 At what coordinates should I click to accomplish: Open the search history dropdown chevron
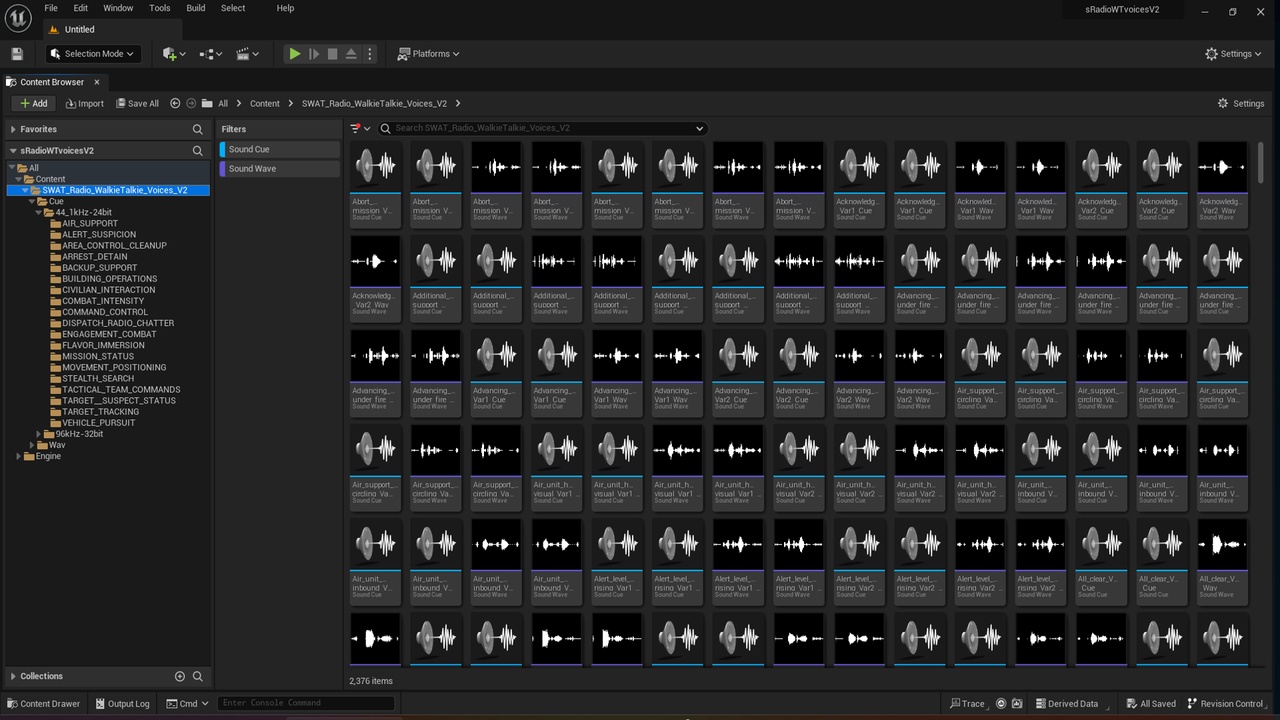click(699, 128)
